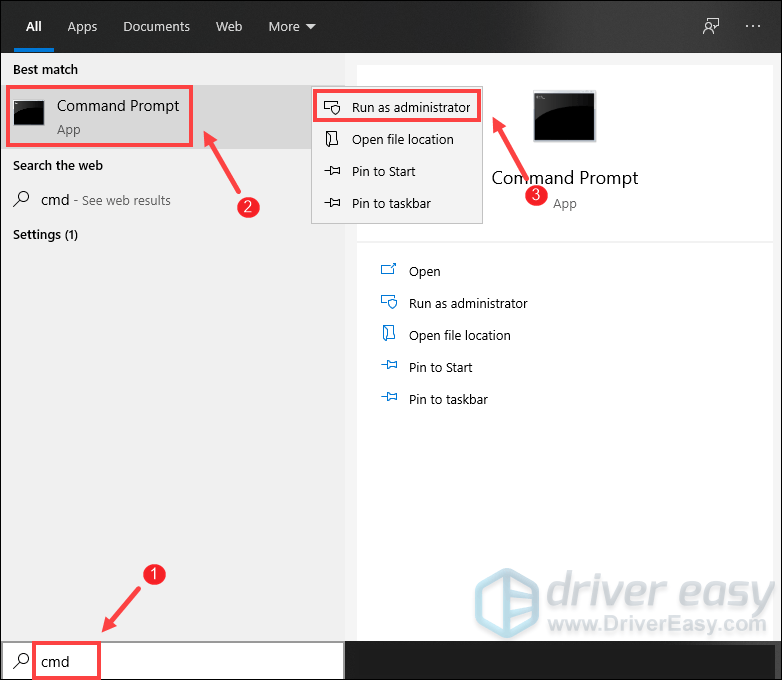Image resolution: width=782 pixels, height=680 pixels.
Task: Click the Command Prompt icon in Best match
Action: tap(29, 113)
